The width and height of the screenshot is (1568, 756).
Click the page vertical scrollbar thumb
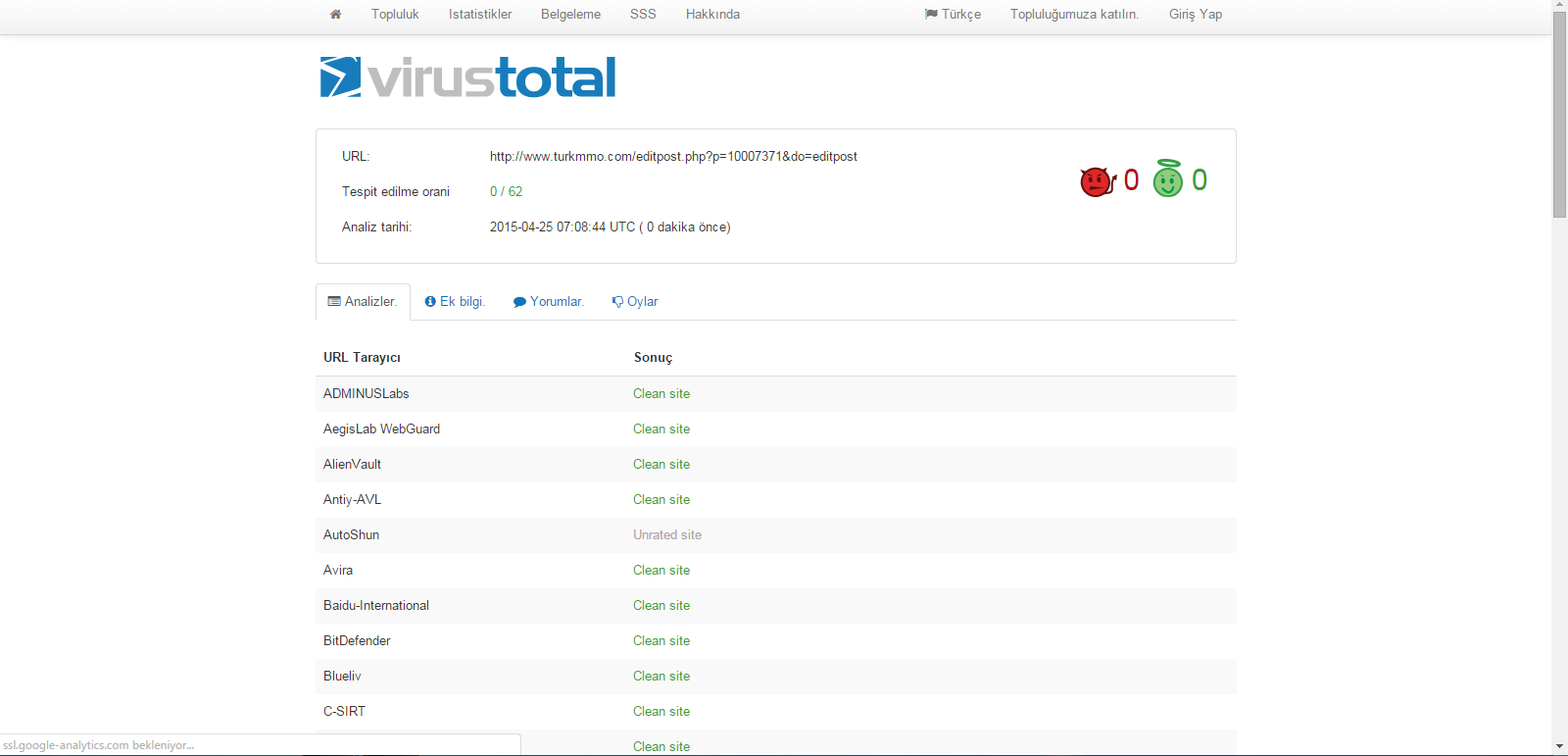click(1560, 115)
